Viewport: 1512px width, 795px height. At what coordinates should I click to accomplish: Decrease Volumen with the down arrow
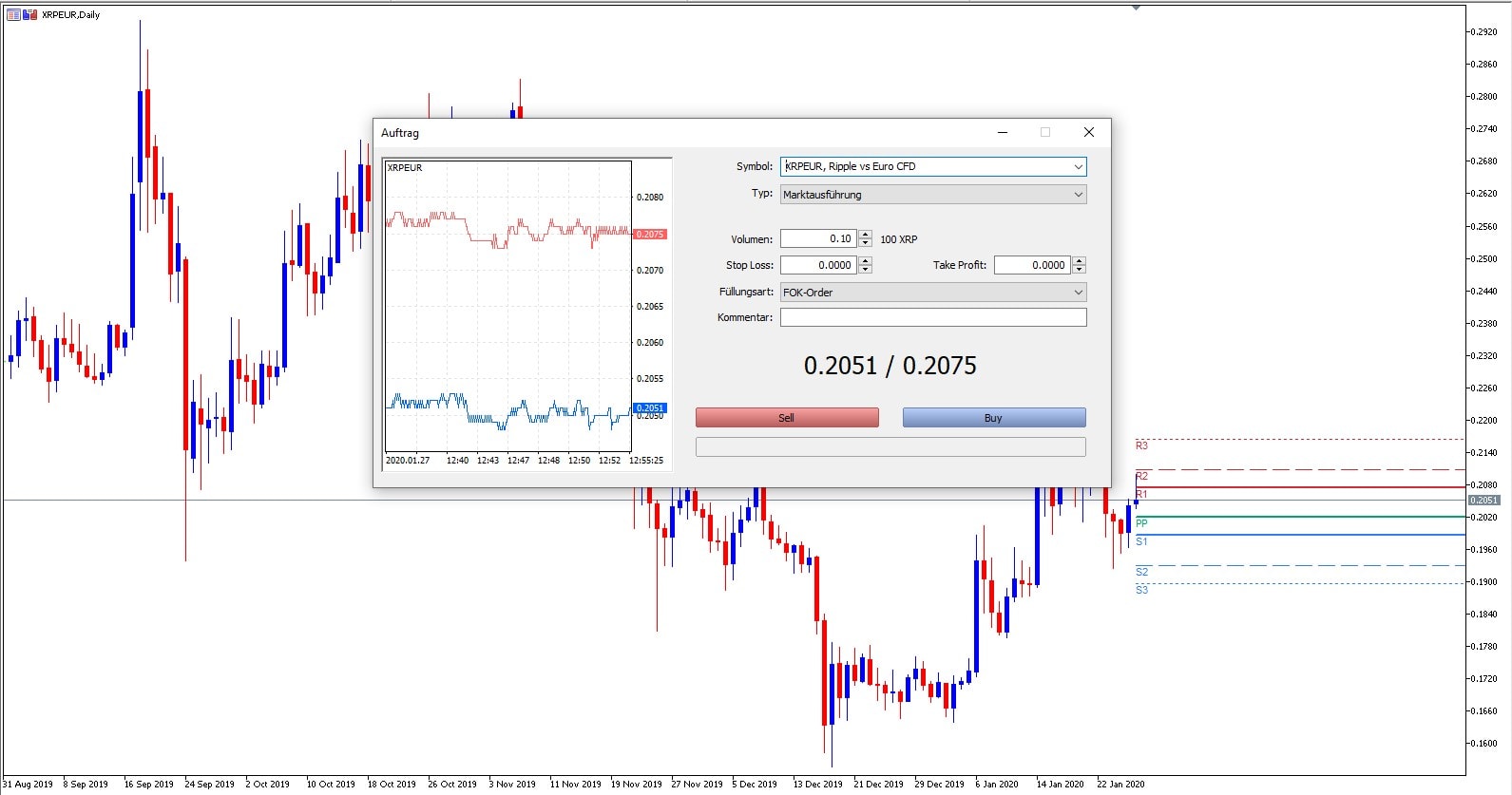(x=865, y=243)
